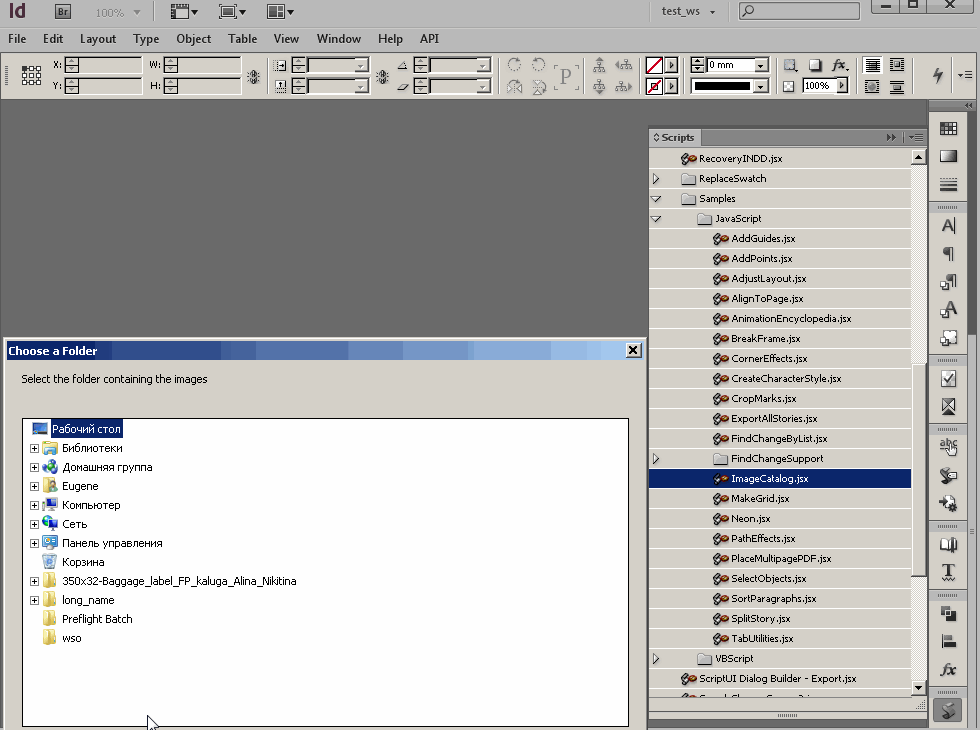This screenshot has height=730, width=980.
Task: Open the Paragraph panel icon in dock
Action: (x=948, y=254)
